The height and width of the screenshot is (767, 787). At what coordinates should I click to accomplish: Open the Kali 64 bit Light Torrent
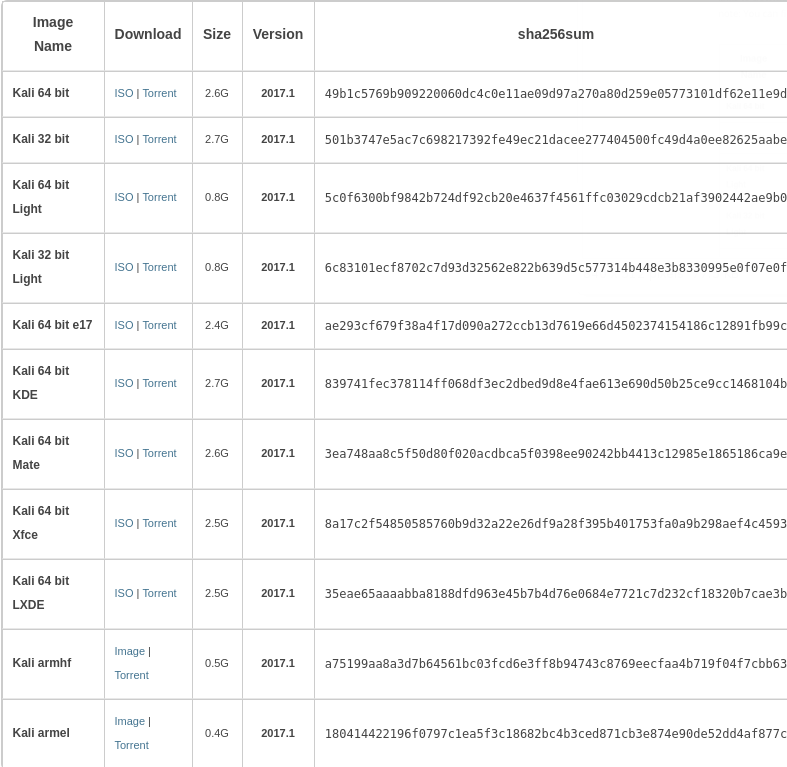160,197
